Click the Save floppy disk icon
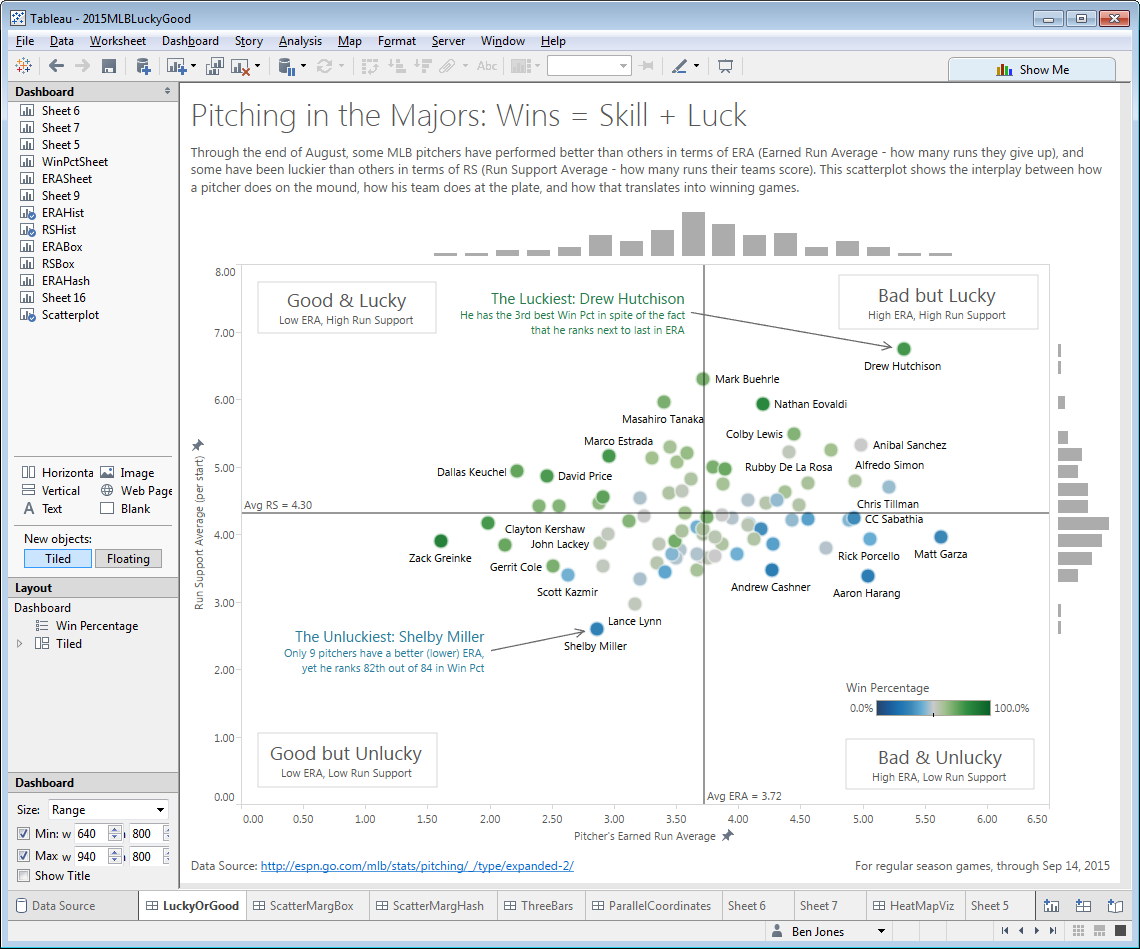The height and width of the screenshot is (949, 1140). coord(109,66)
